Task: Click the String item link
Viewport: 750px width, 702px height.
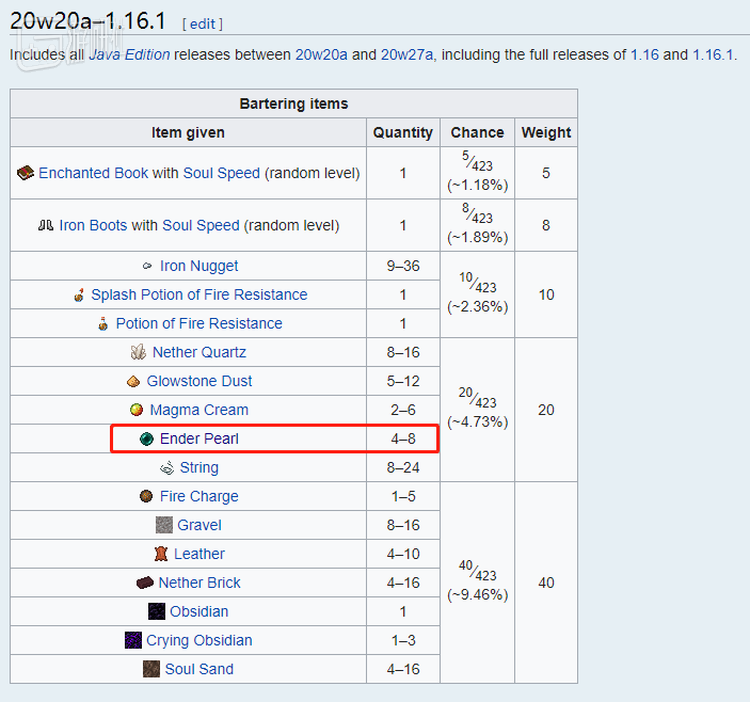Action: 199,467
